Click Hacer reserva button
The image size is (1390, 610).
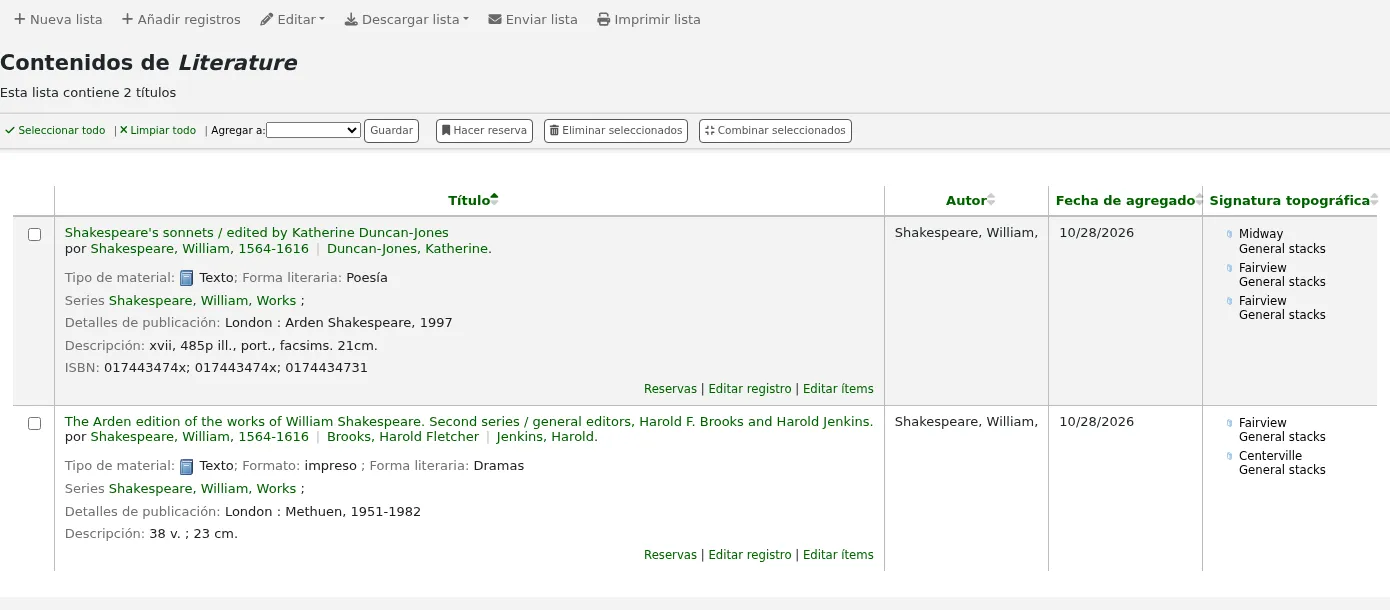point(484,130)
